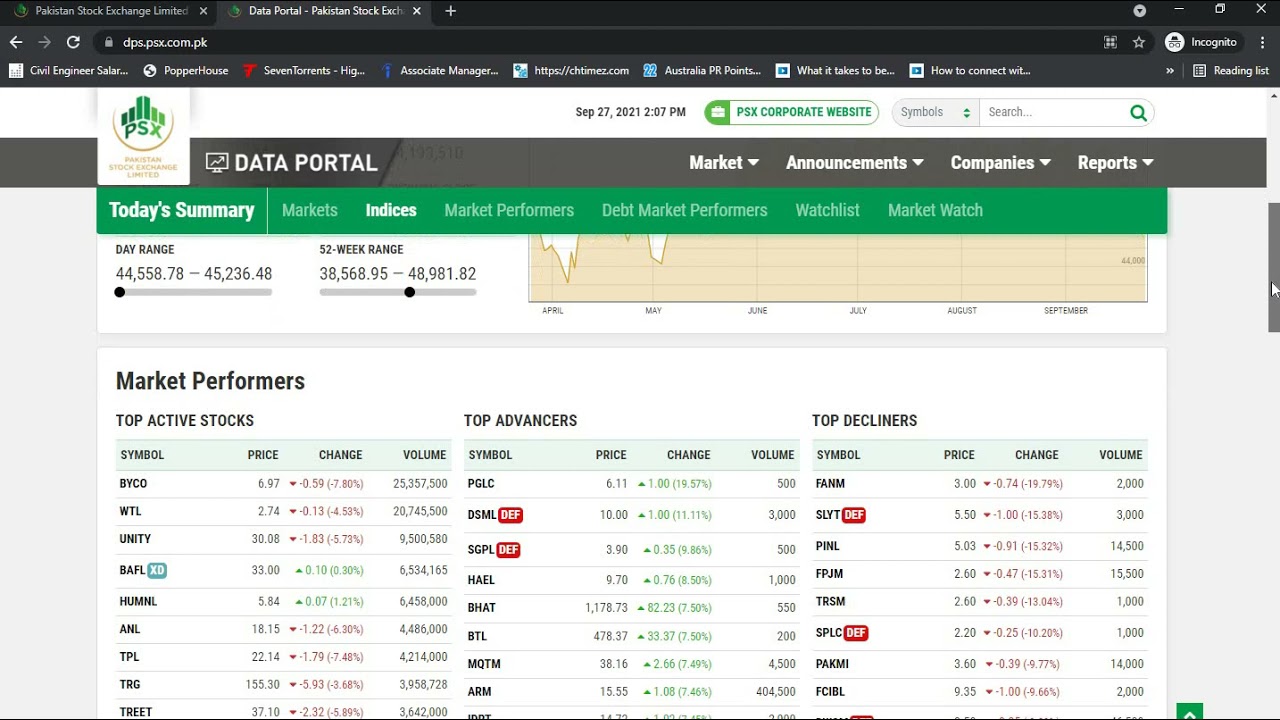The image size is (1280, 720).
Task: Click the PSX logo
Action: (x=143, y=136)
